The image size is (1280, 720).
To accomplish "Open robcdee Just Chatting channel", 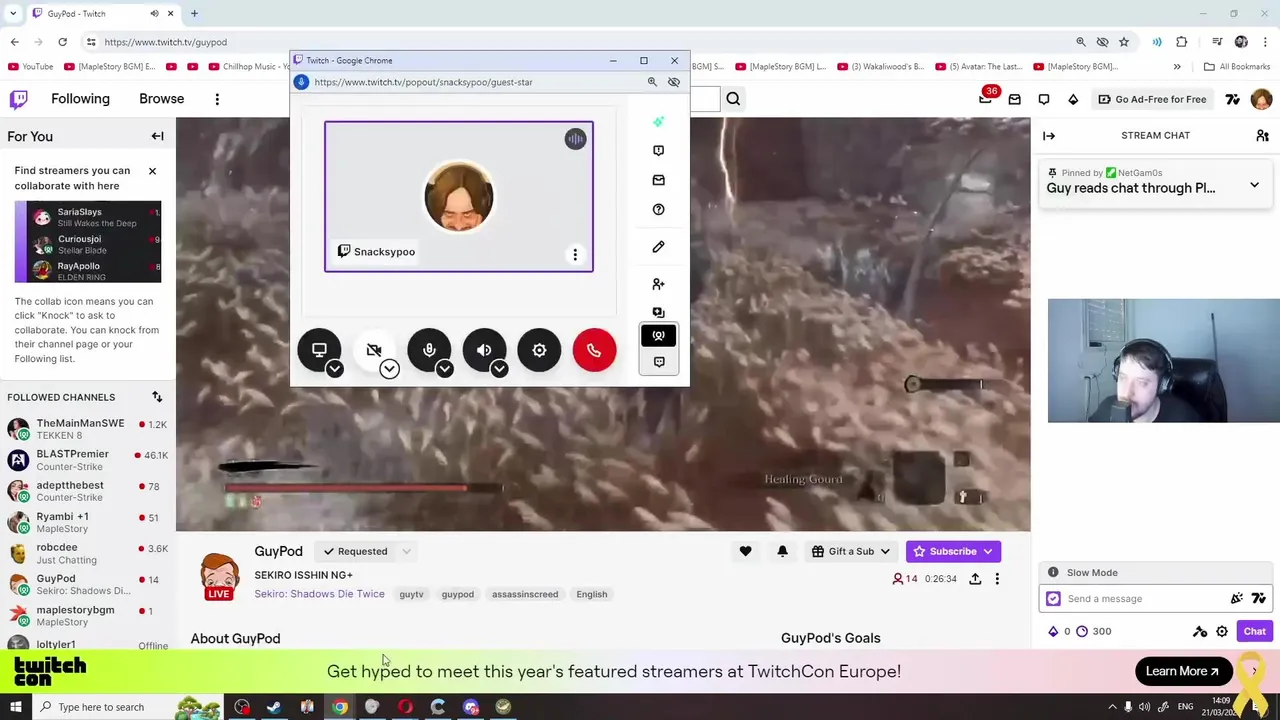I will click(87, 553).
